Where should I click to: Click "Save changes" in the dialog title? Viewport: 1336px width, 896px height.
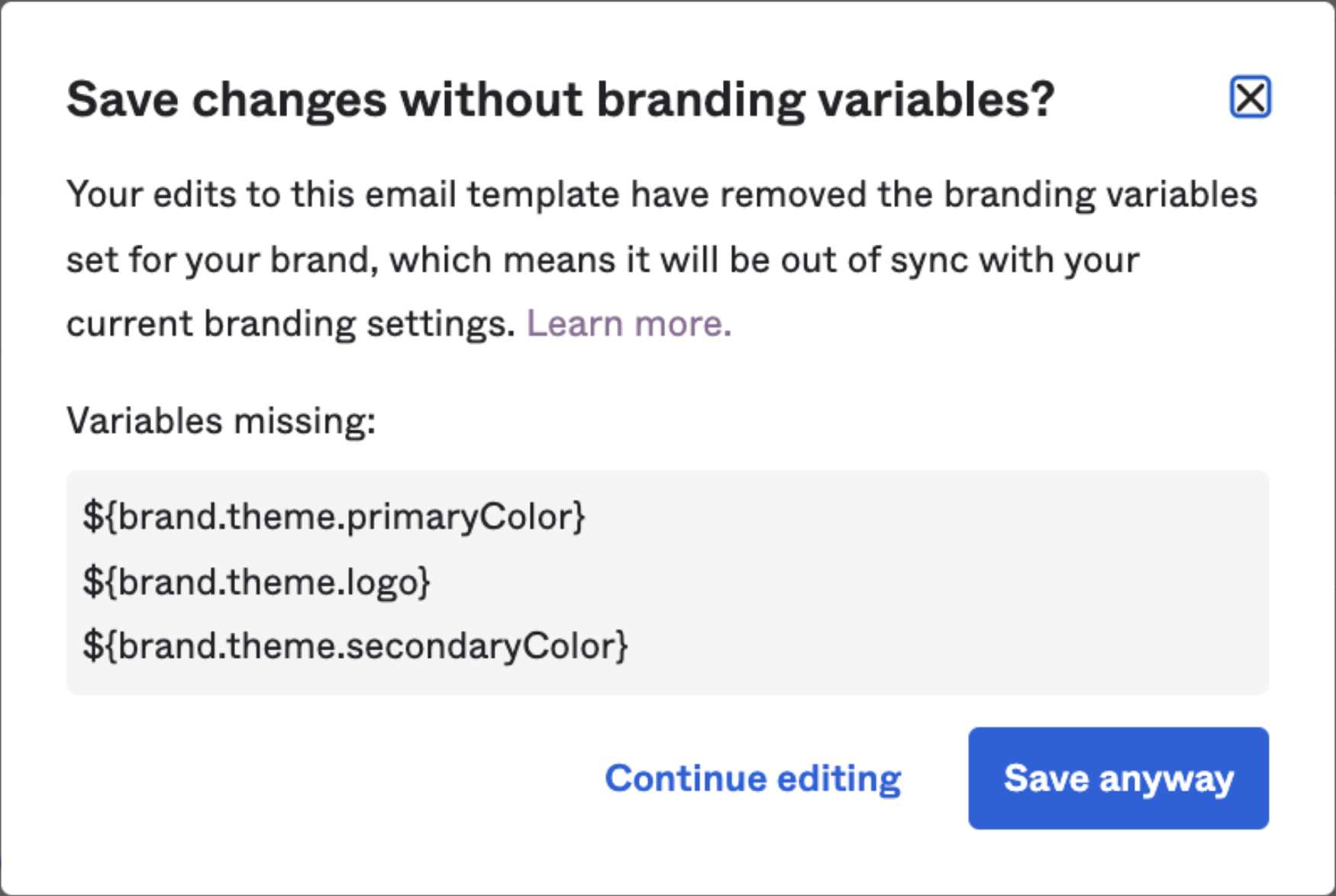point(227,100)
